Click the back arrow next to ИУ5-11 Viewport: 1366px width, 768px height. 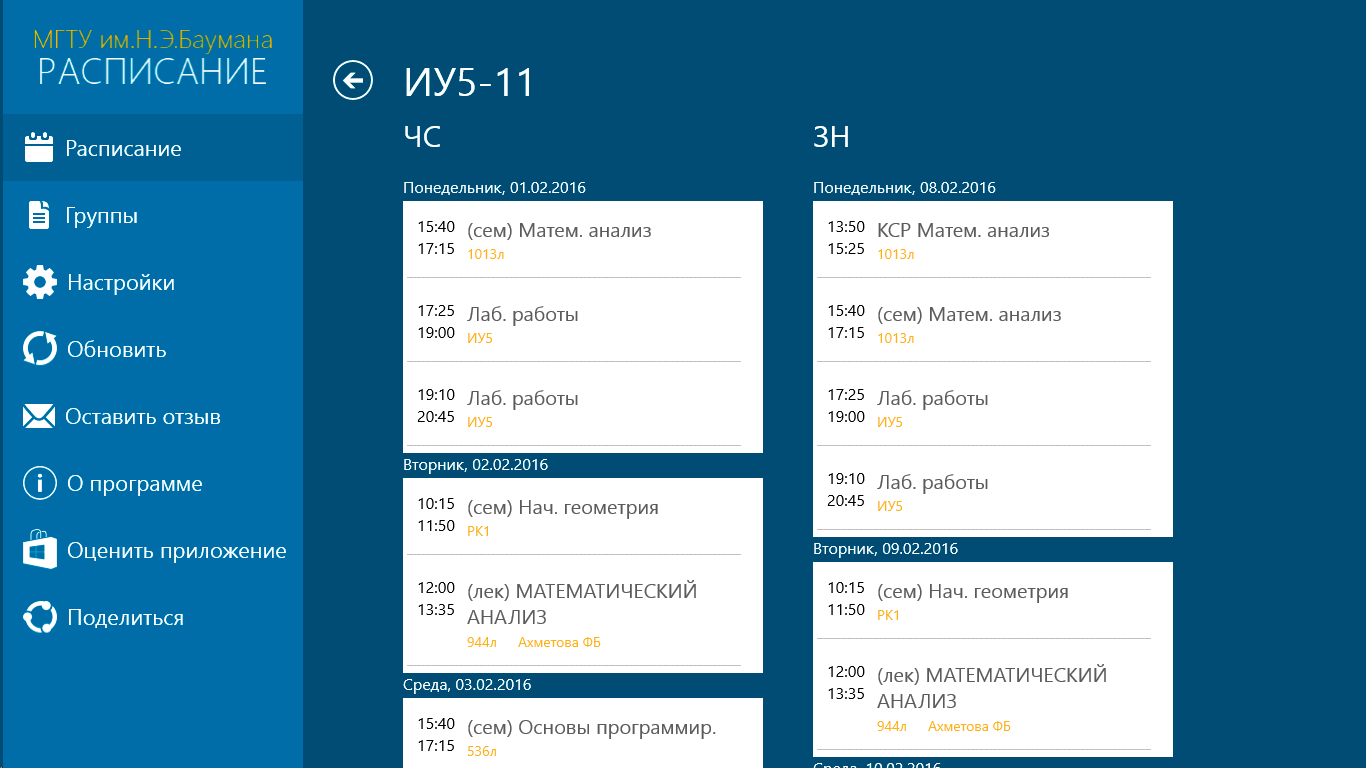353,80
